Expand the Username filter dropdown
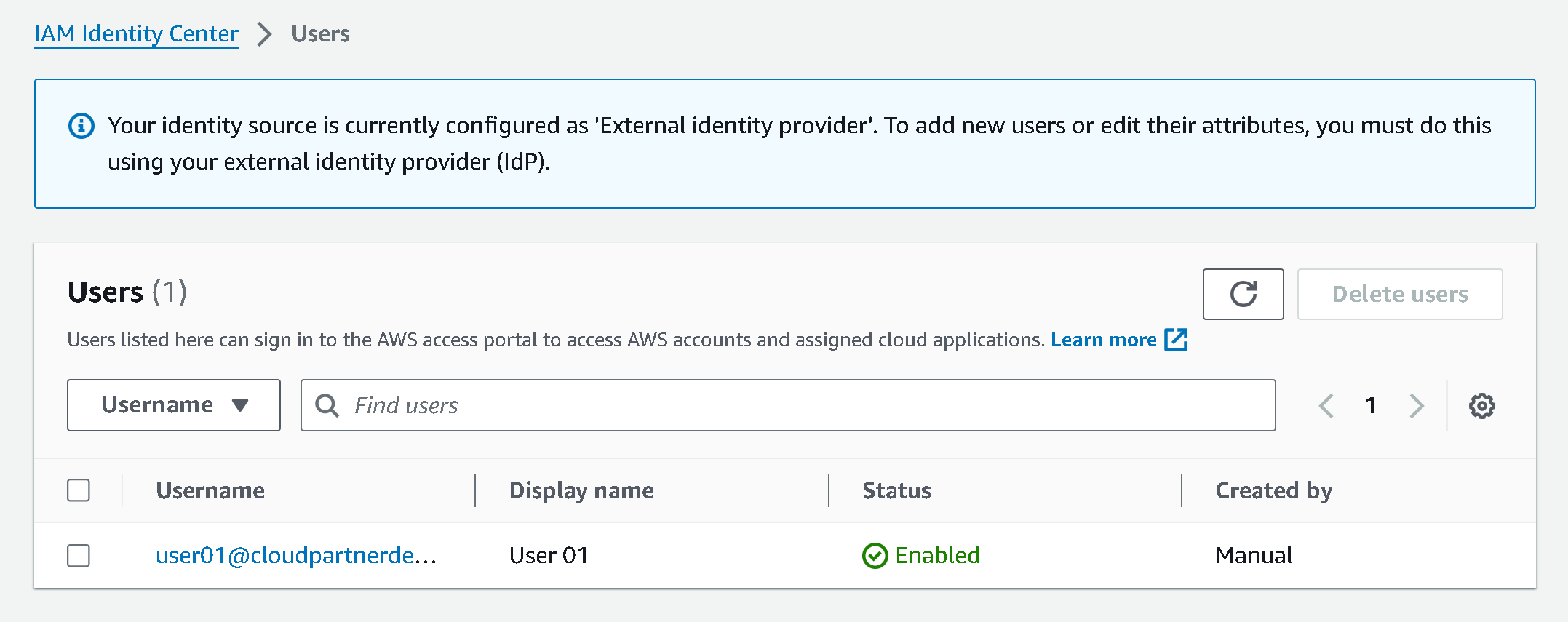This screenshot has width=1568, height=622. (x=174, y=405)
